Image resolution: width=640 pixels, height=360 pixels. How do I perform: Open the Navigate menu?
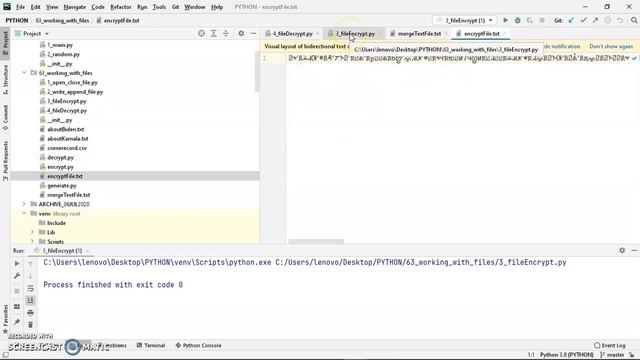(x=75, y=7)
